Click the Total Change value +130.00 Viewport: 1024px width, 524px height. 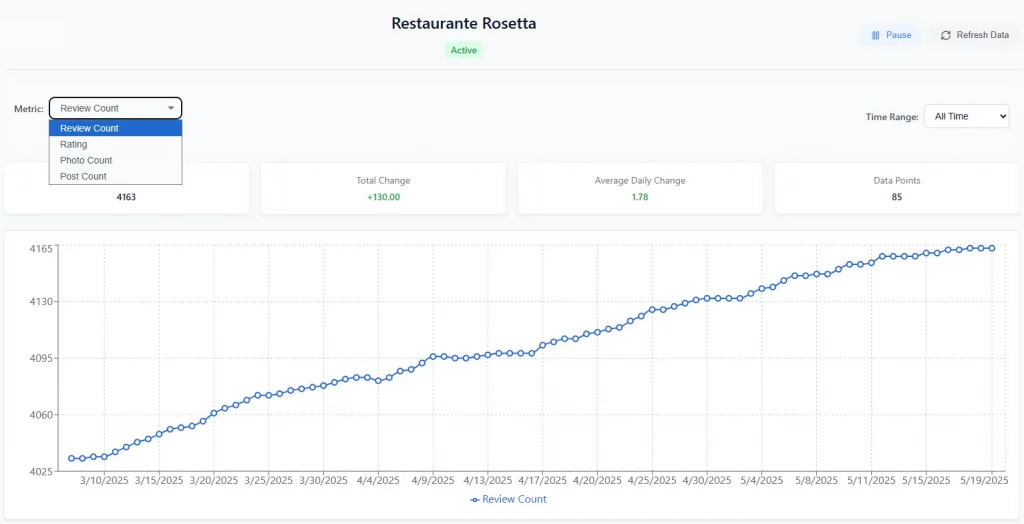[x=383, y=197]
